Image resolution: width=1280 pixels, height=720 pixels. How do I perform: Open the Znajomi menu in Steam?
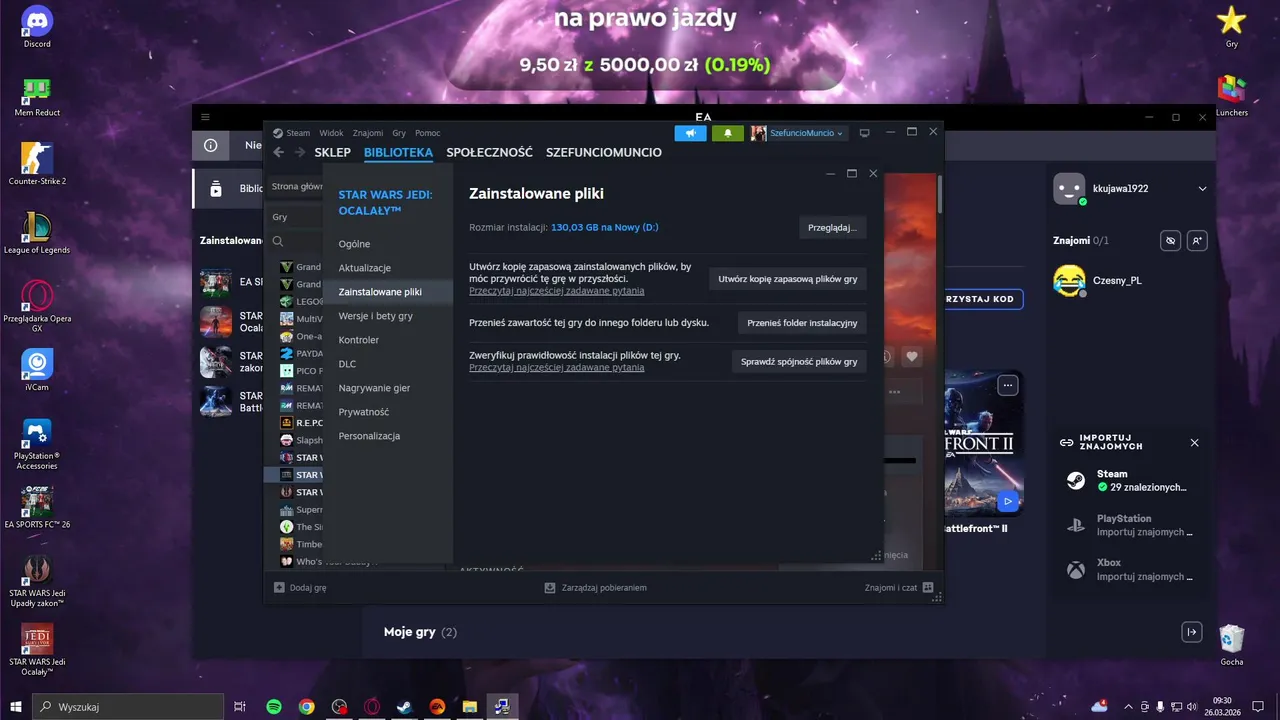(x=368, y=133)
